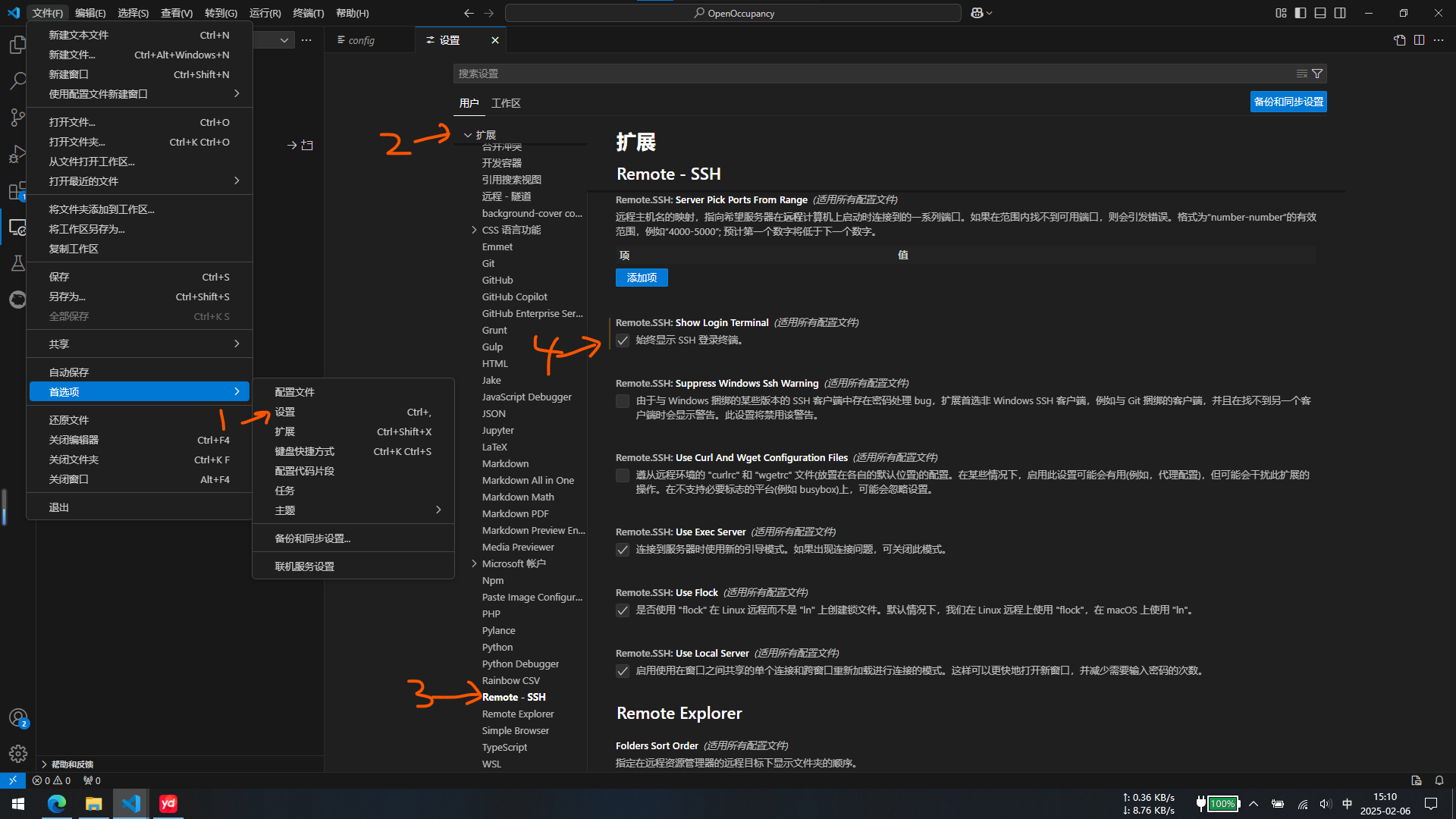
Task: Select GitHub Copilot in settings tree
Action: pyautogui.click(x=514, y=297)
